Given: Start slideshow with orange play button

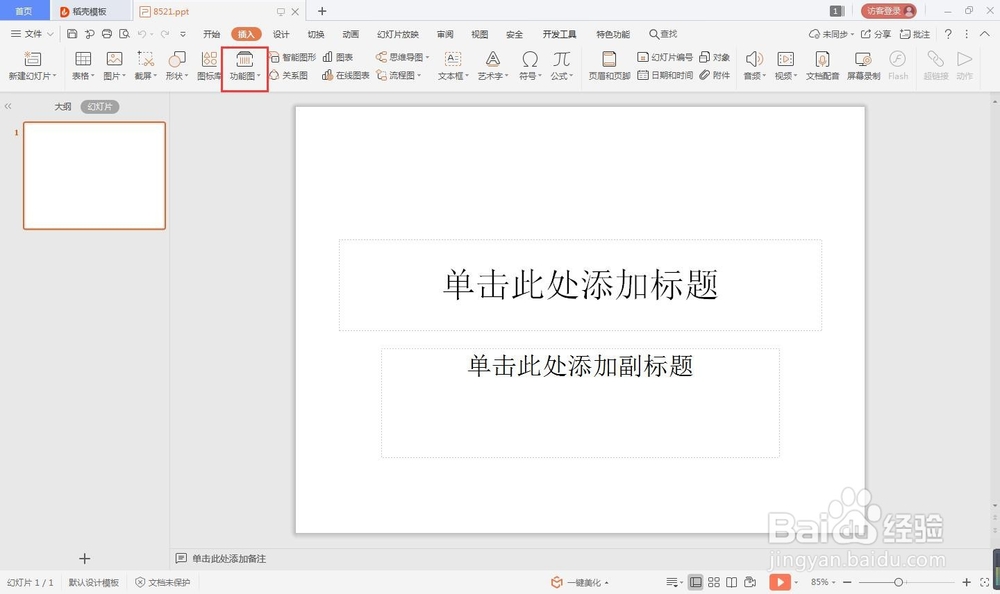Looking at the screenshot, I should pos(779,582).
